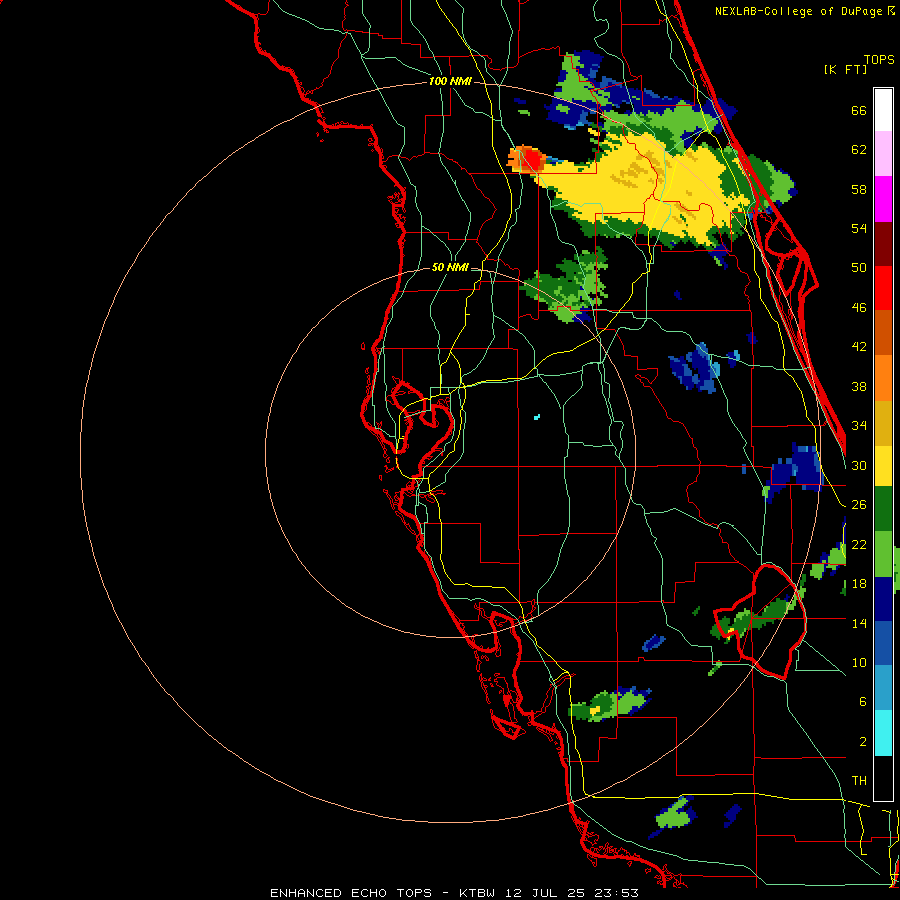900x900 pixels.
Task: Click the legend value 66
Action: click(859, 110)
